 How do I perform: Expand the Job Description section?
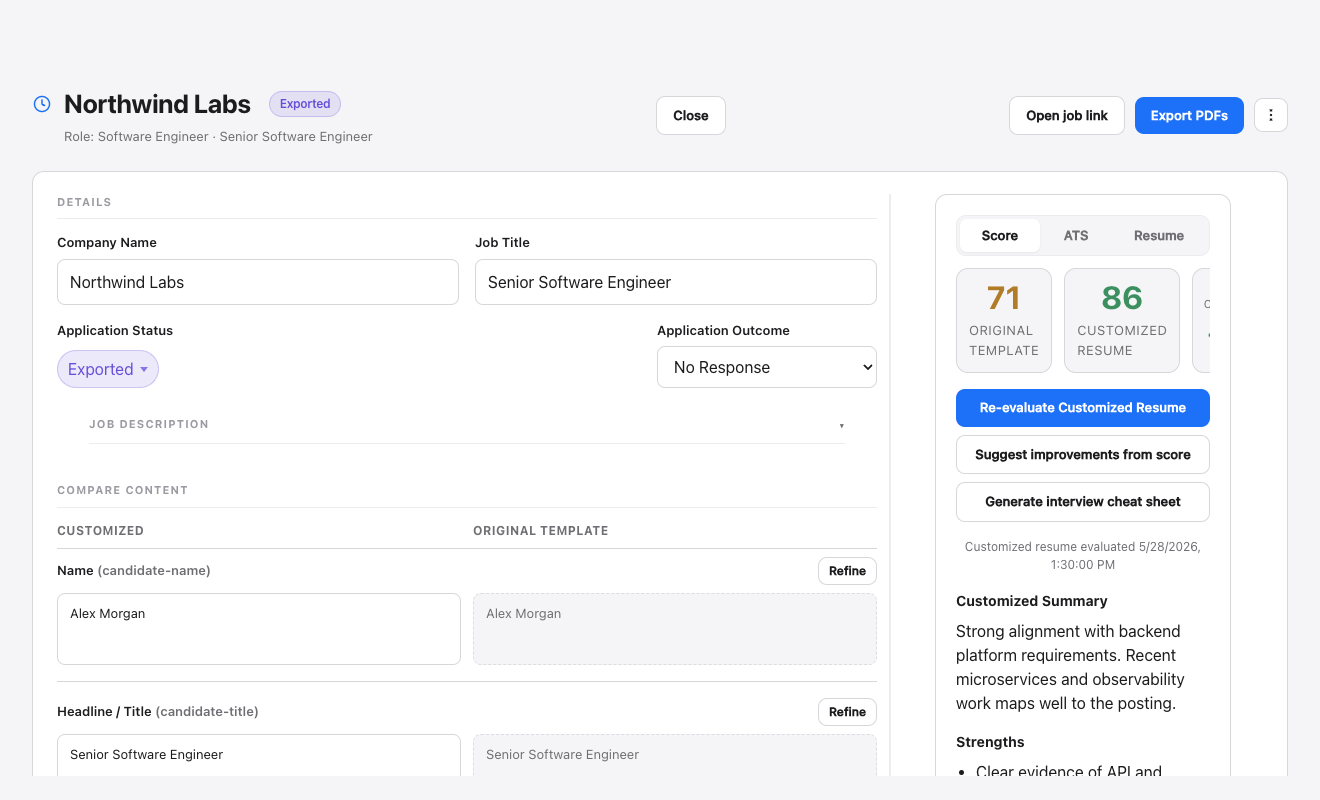(x=467, y=424)
